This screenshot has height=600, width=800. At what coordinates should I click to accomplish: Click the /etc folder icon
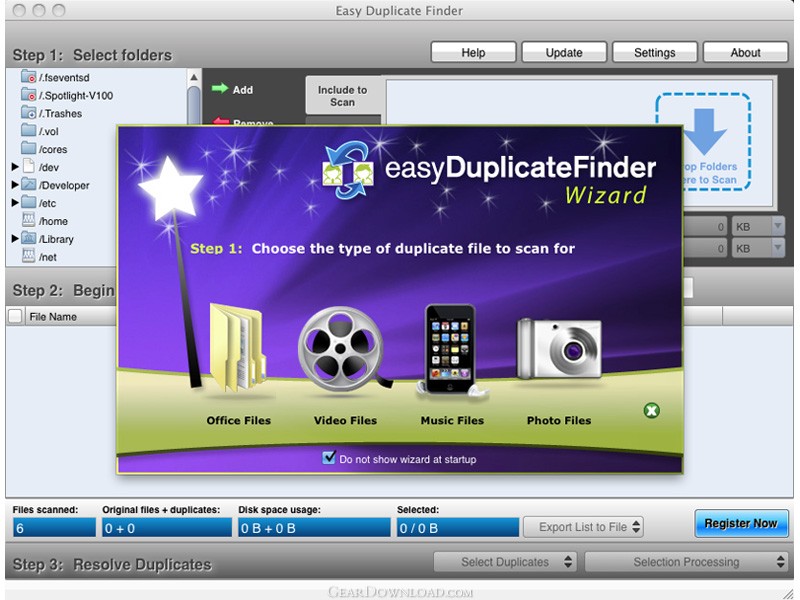[x=29, y=203]
